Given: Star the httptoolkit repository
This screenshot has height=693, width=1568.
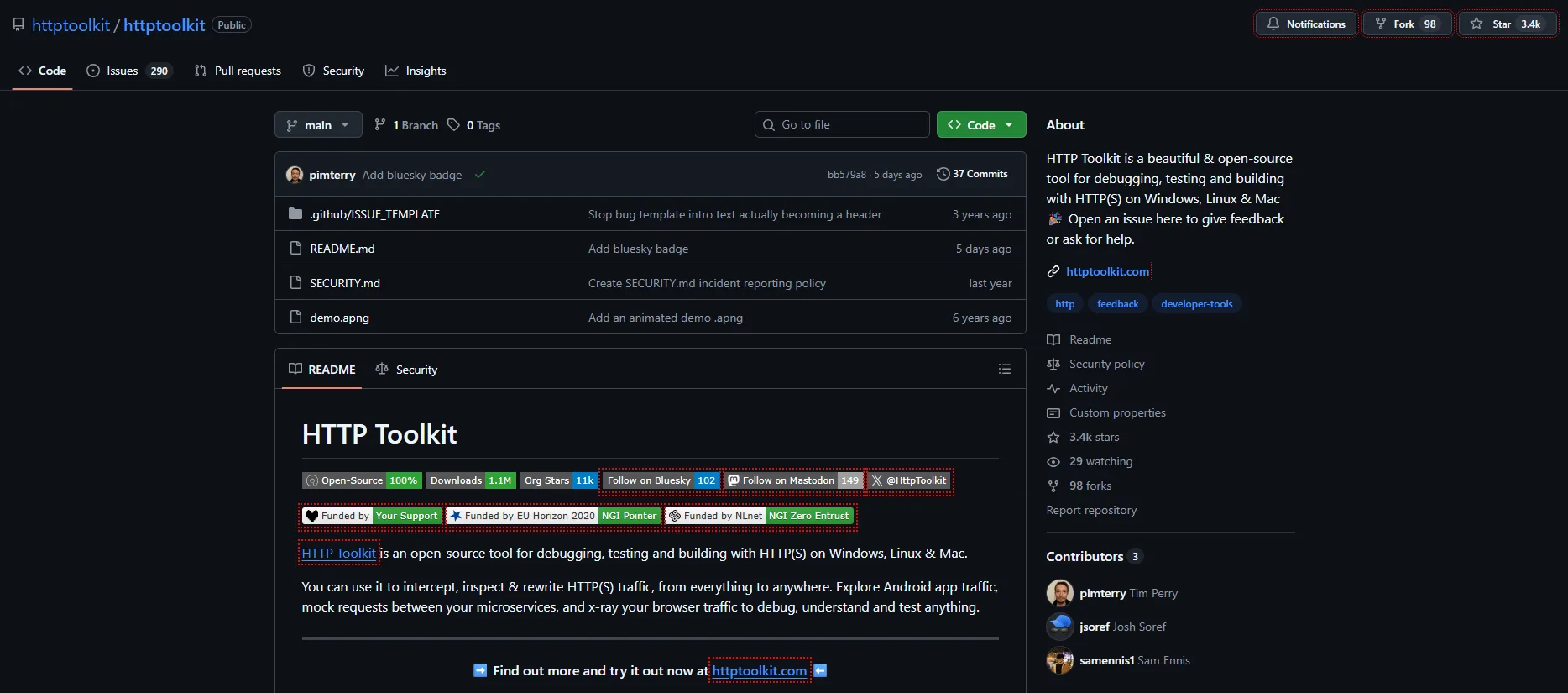Looking at the screenshot, I should (1507, 24).
